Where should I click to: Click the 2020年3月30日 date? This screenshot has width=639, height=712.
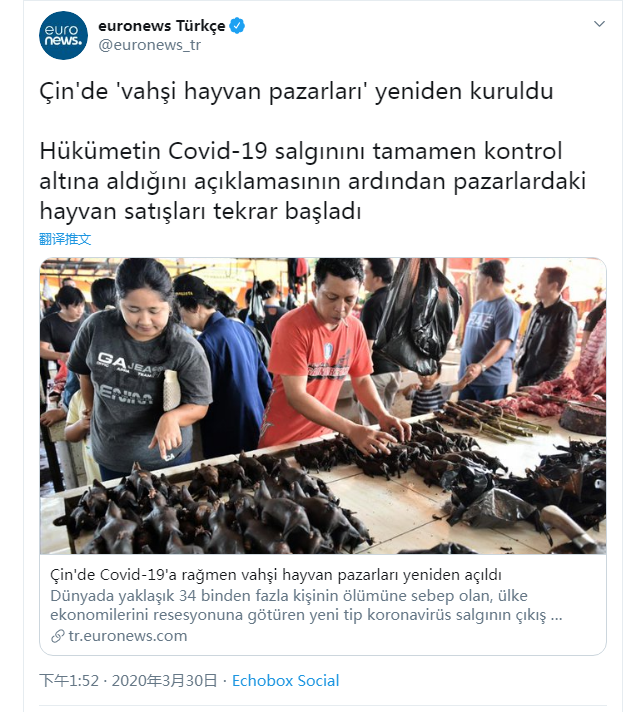click(164, 681)
